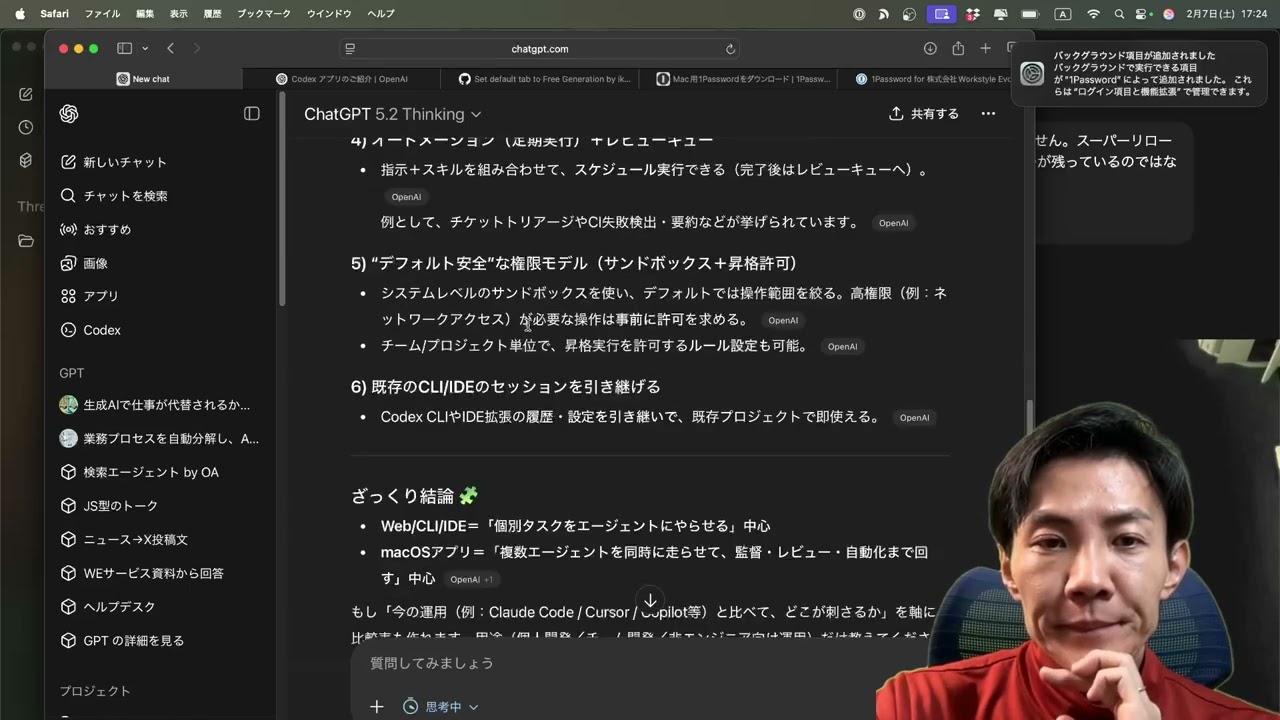Image resolution: width=1280 pixels, height=720 pixels.
Task: Click the clock icon in background window
Action: tap(26, 127)
